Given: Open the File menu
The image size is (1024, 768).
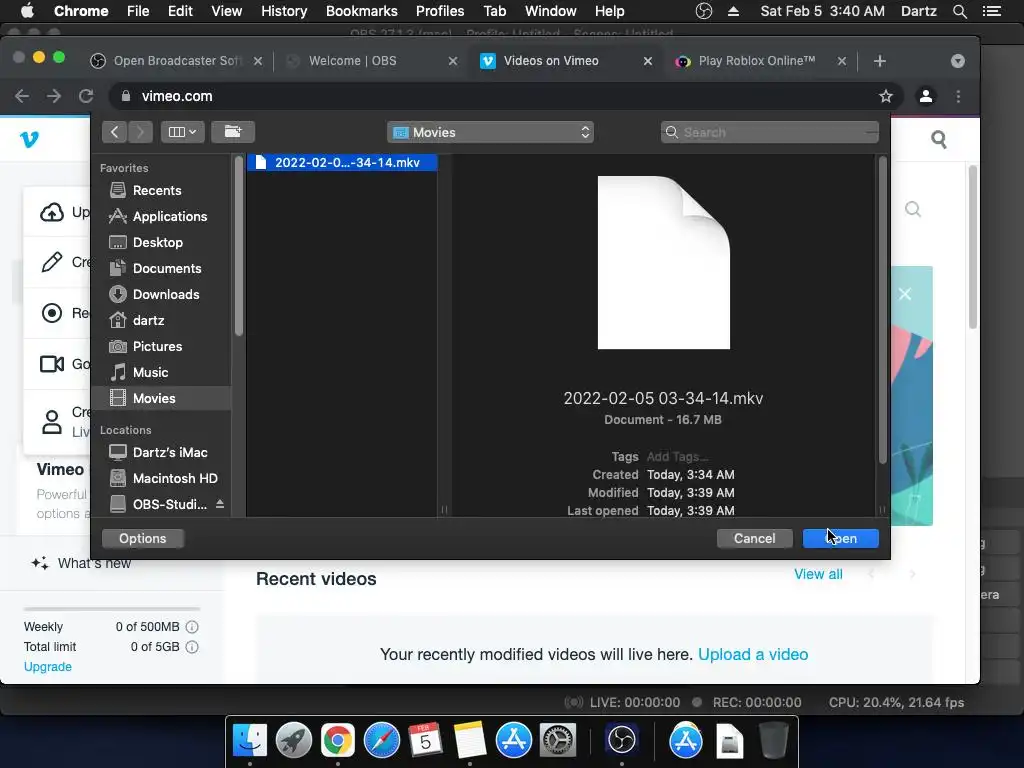Looking at the screenshot, I should tap(138, 11).
